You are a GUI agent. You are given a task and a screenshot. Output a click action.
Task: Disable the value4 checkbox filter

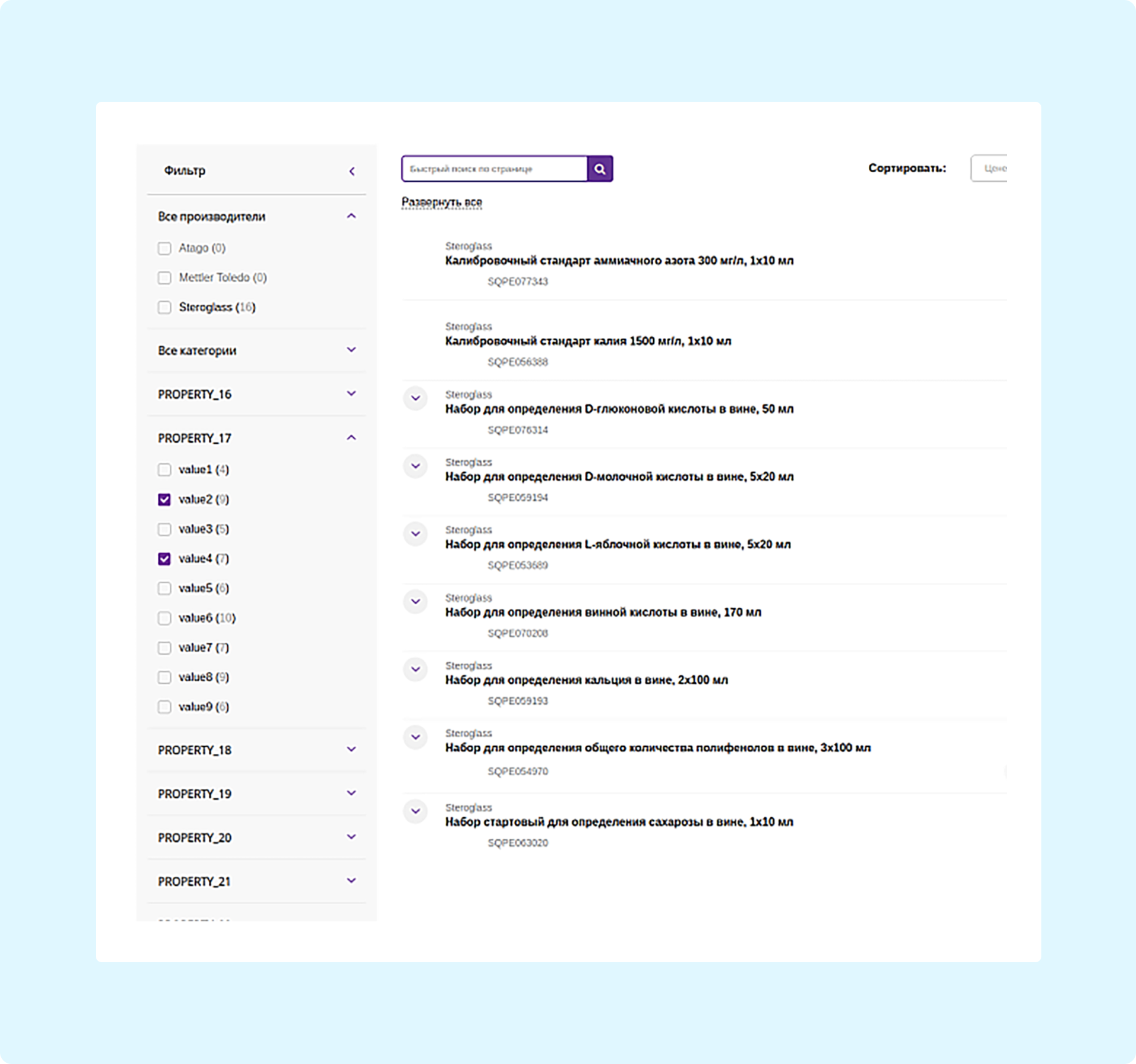(x=163, y=557)
